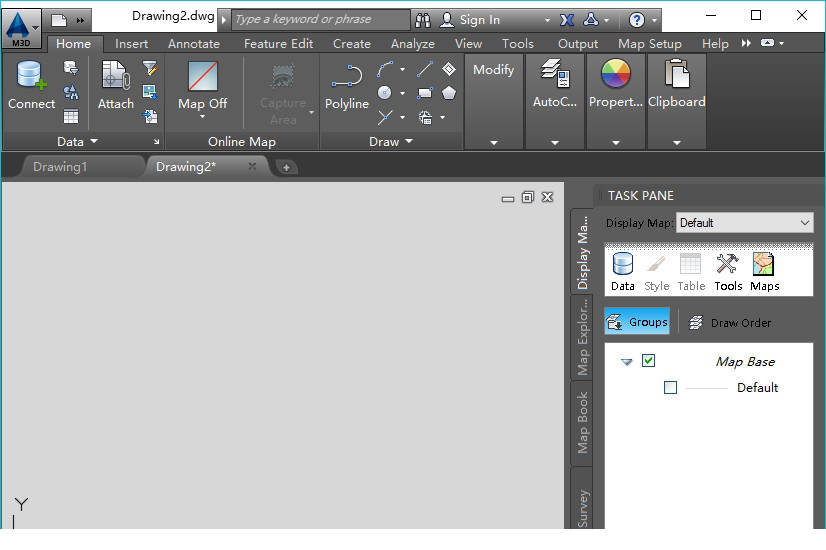
Task: Click the keyword search input field
Action: [x=321, y=20]
